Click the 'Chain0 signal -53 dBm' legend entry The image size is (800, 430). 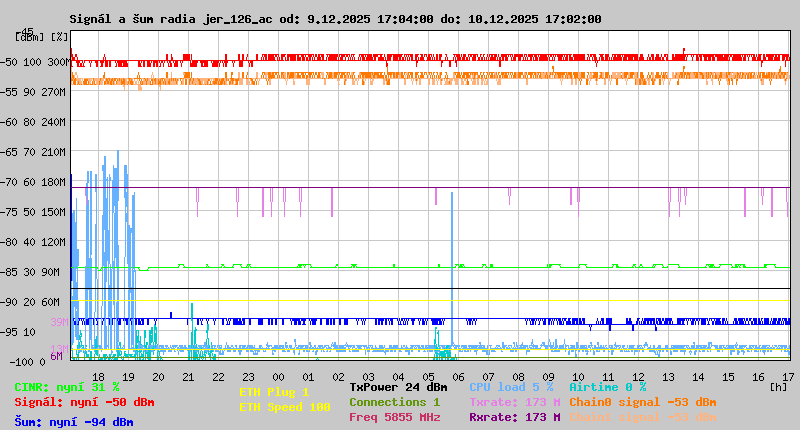[x=642, y=402]
